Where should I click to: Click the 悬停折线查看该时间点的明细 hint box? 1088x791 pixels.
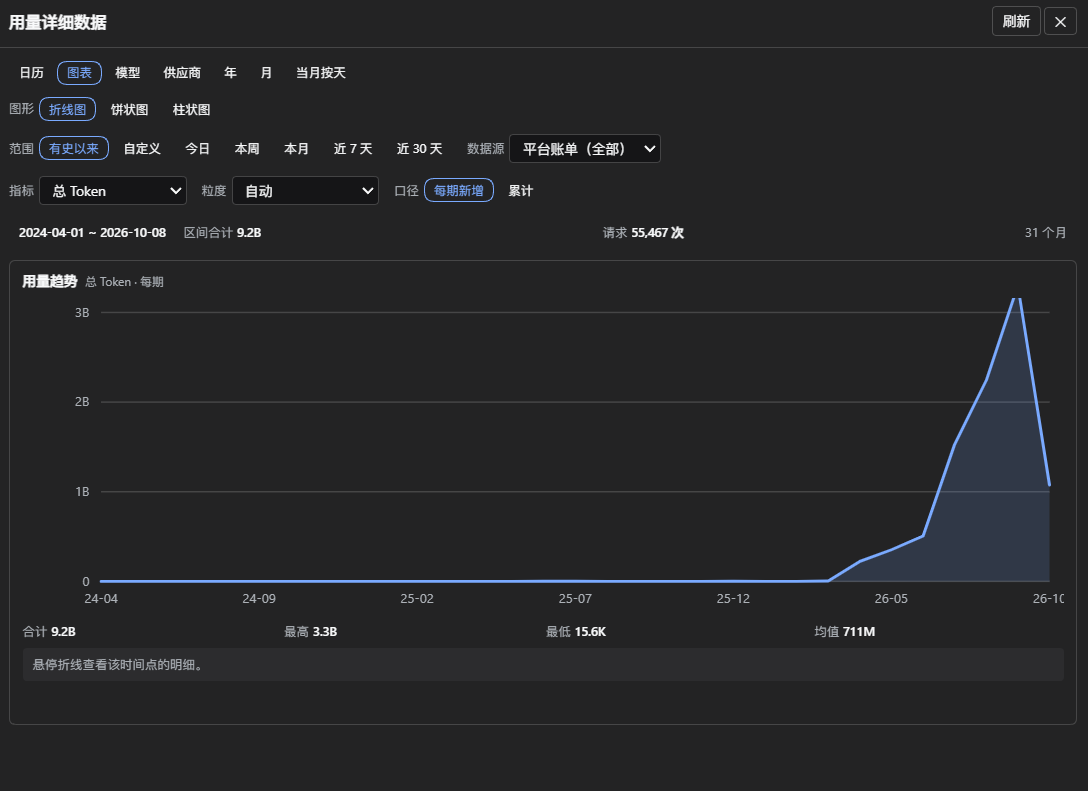coord(543,665)
